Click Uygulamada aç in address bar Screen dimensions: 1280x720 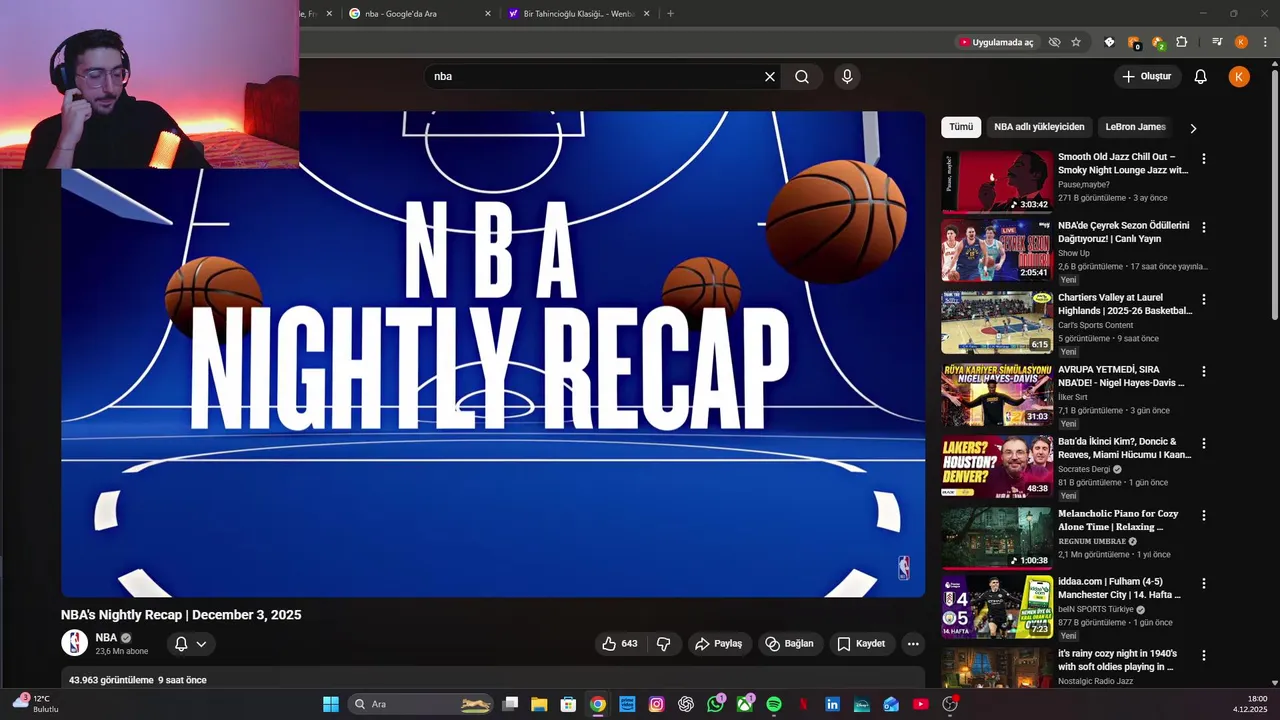click(996, 42)
